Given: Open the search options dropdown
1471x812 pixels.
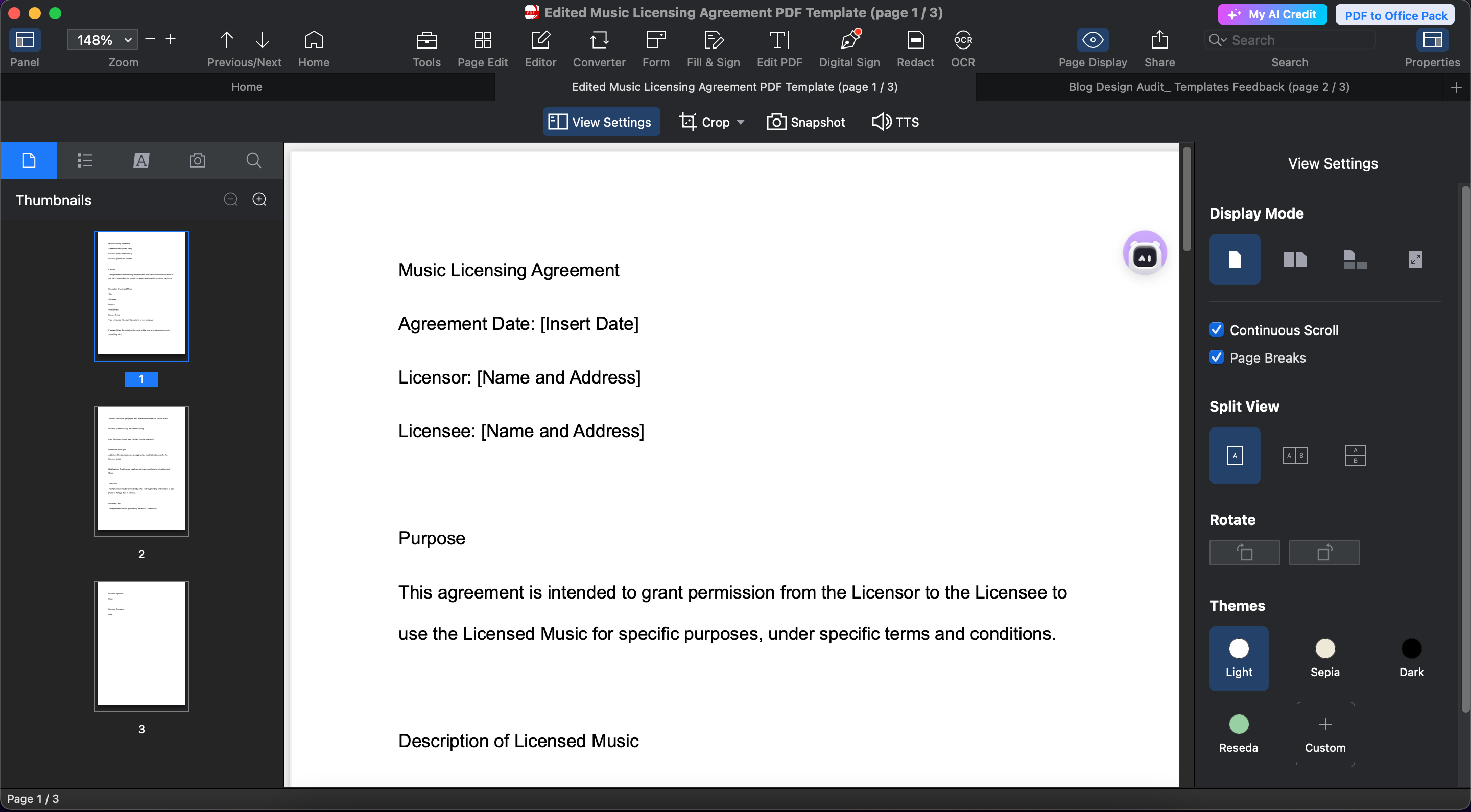Looking at the screenshot, I should pos(1218,40).
